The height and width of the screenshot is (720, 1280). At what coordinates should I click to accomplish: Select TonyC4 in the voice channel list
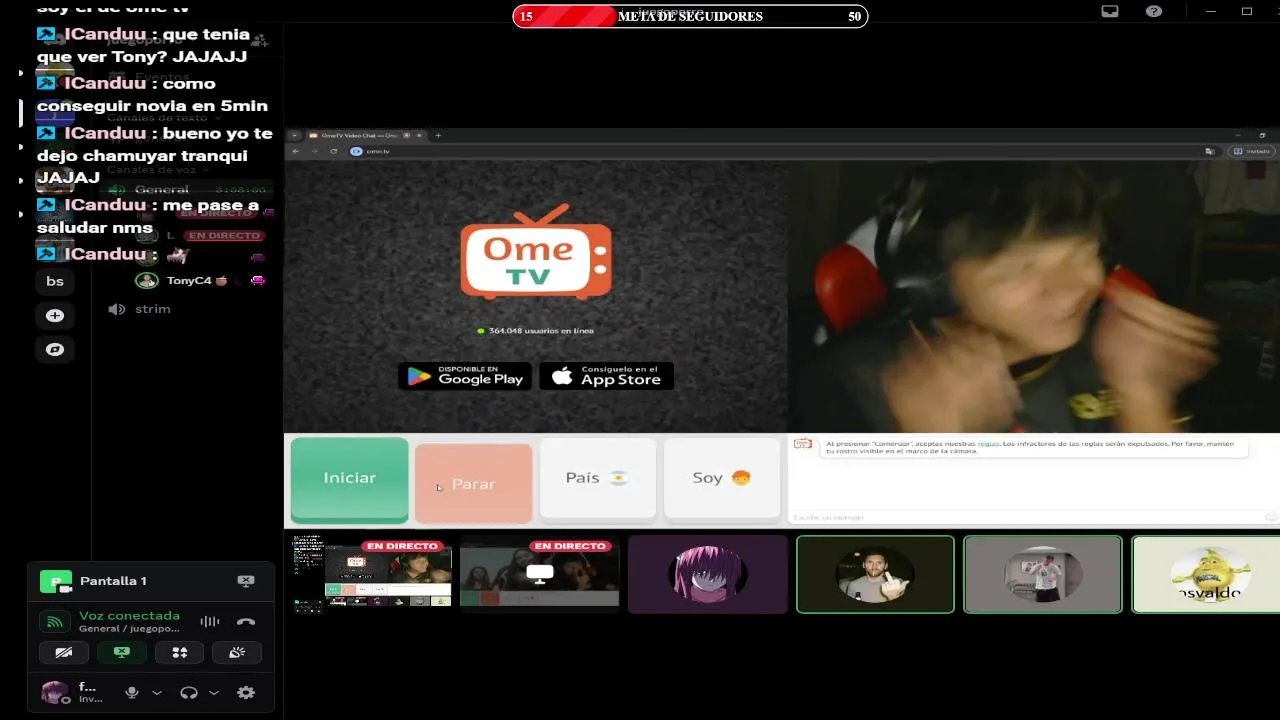pos(190,281)
